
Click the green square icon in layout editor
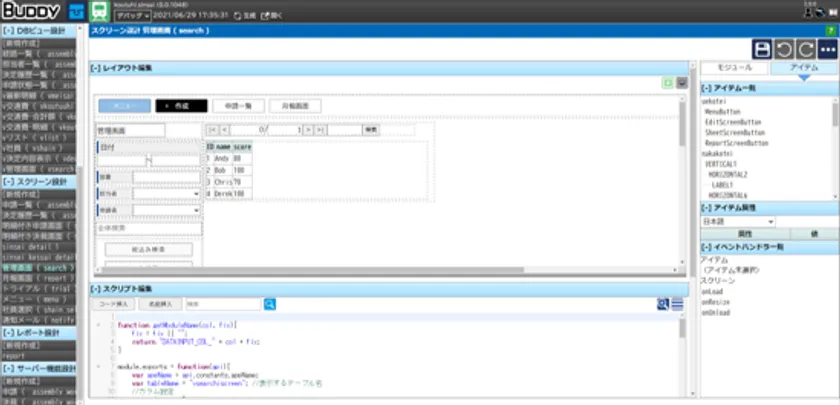(x=668, y=83)
